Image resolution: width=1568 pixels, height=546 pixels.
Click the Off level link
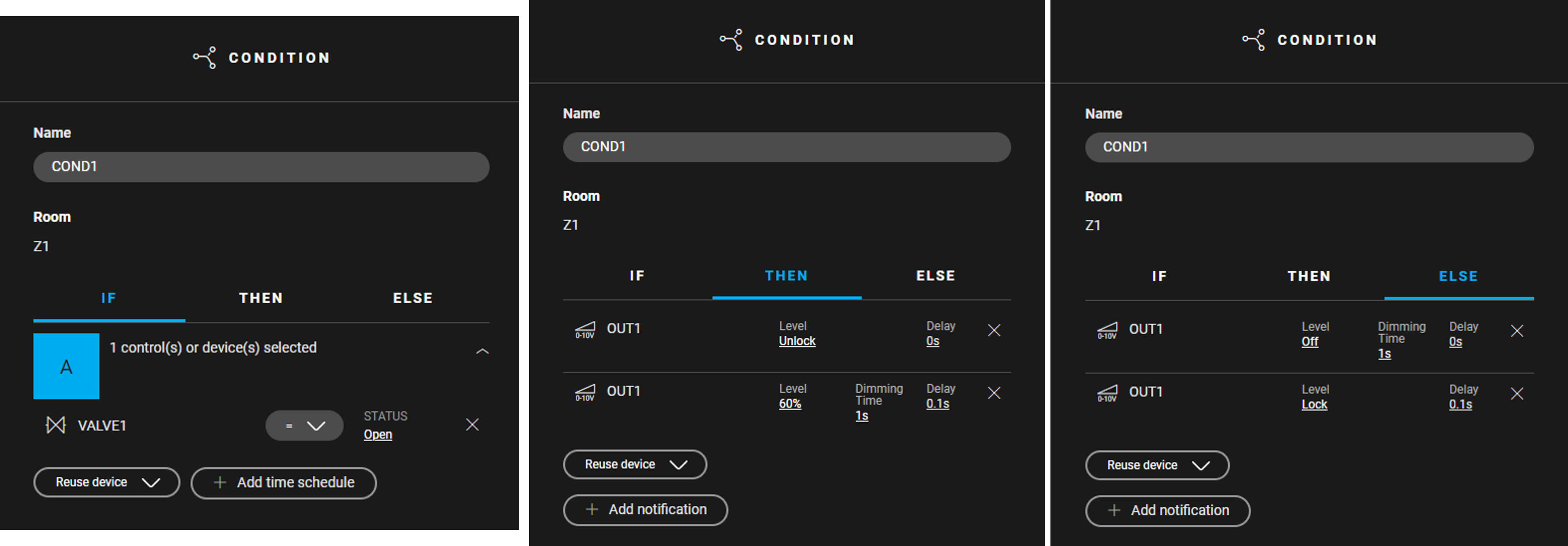click(1309, 342)
